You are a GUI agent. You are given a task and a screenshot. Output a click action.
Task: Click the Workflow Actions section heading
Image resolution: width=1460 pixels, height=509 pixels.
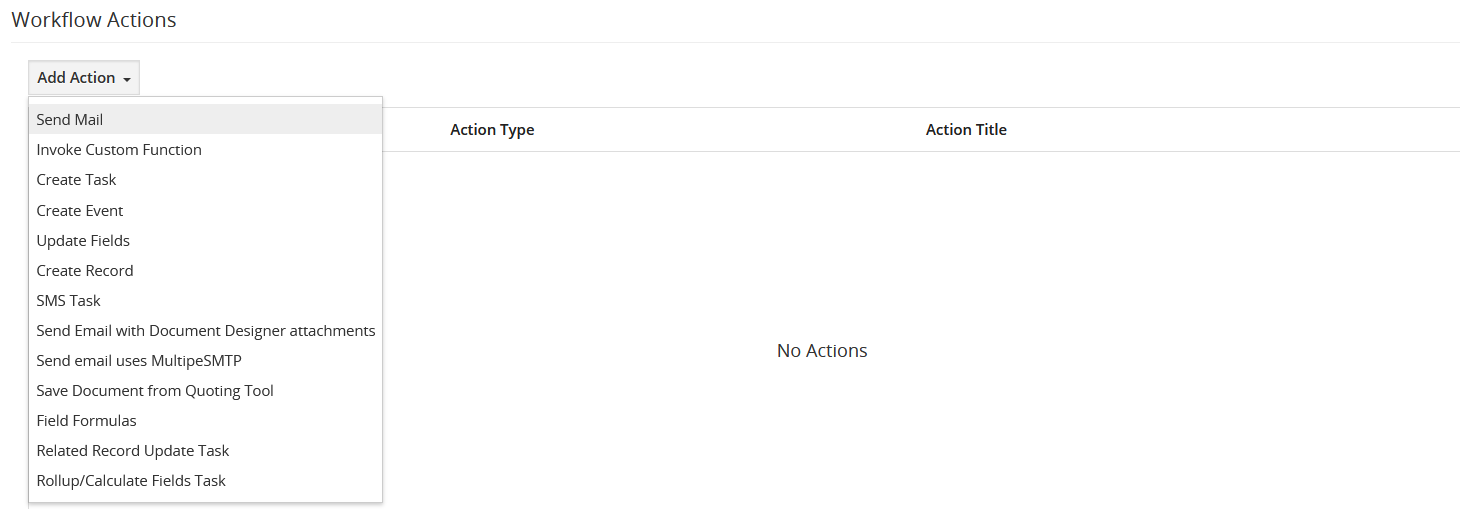pyautogui.click(x=94, y=20)
